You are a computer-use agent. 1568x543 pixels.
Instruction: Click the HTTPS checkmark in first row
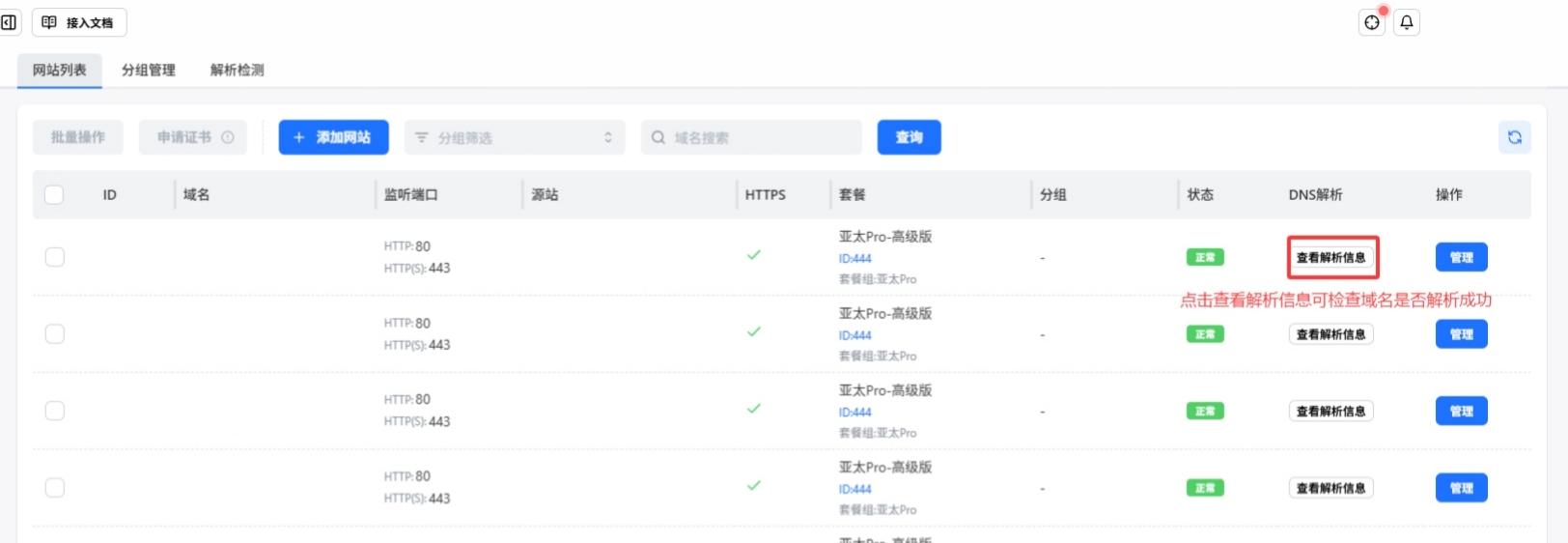click(754, 255)
